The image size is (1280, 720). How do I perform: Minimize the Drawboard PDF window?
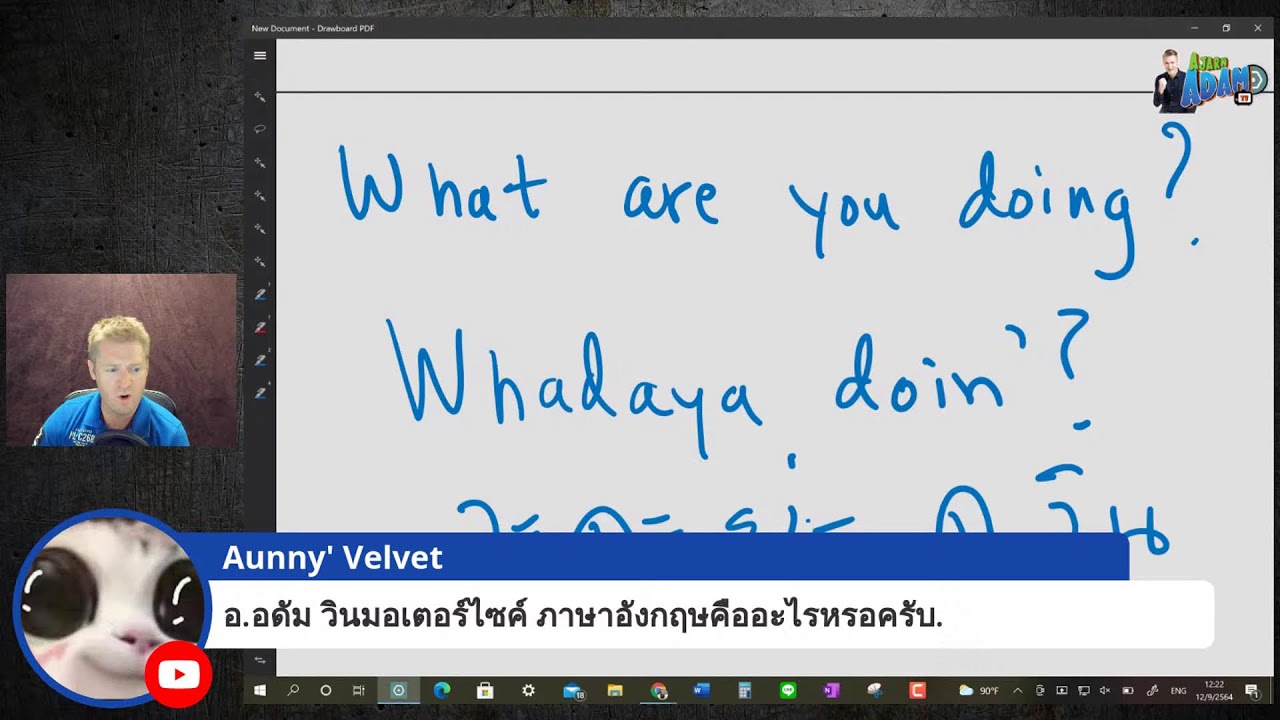pyautogui.click(x=1195, y=28)
